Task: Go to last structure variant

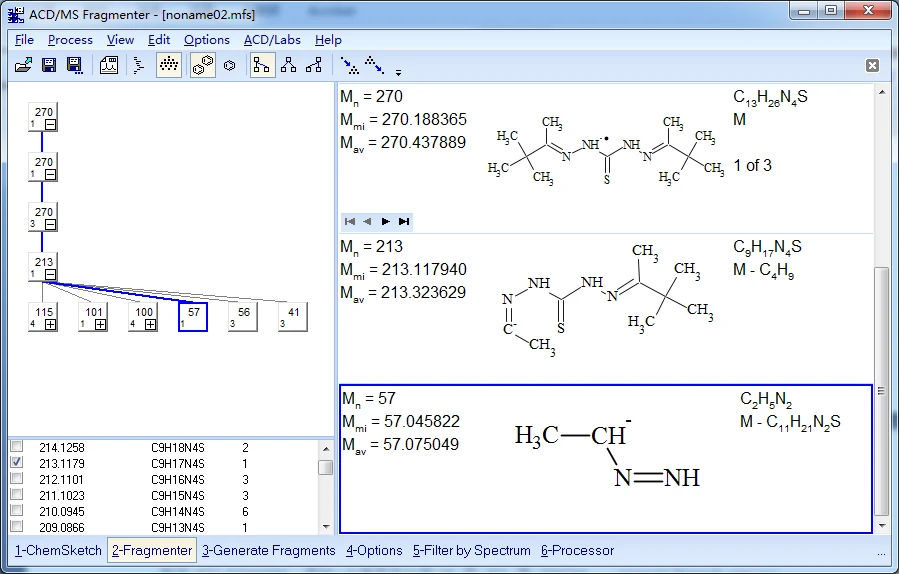Action: pyautogui.click(x=404, y=221)
